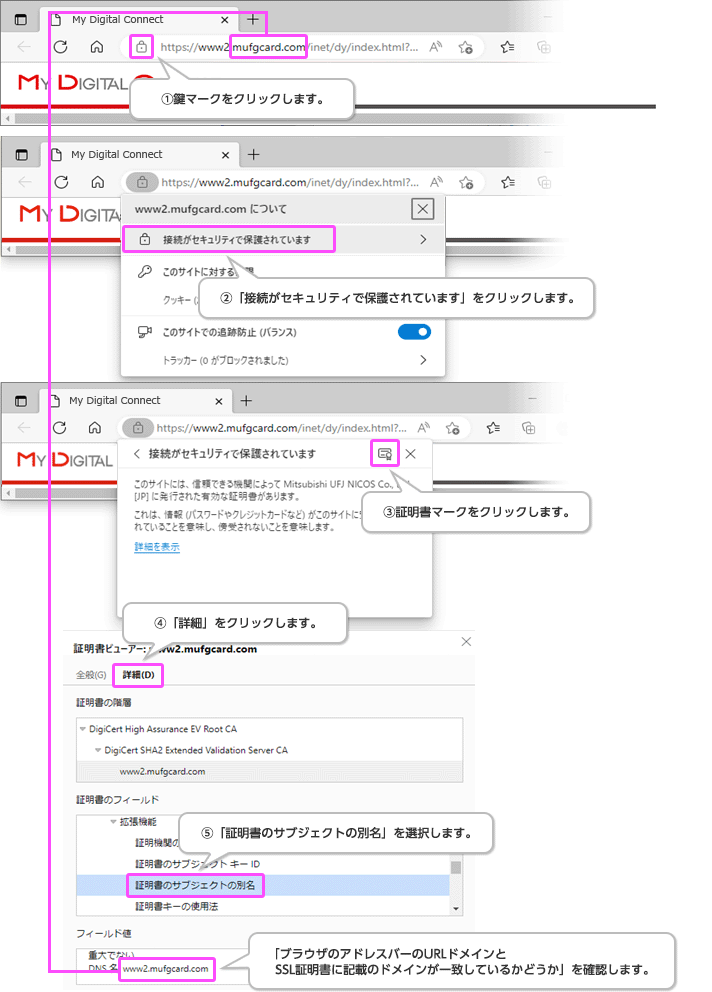Click the certificate icon in the connection security panel
712x992 pixels.
384,453
